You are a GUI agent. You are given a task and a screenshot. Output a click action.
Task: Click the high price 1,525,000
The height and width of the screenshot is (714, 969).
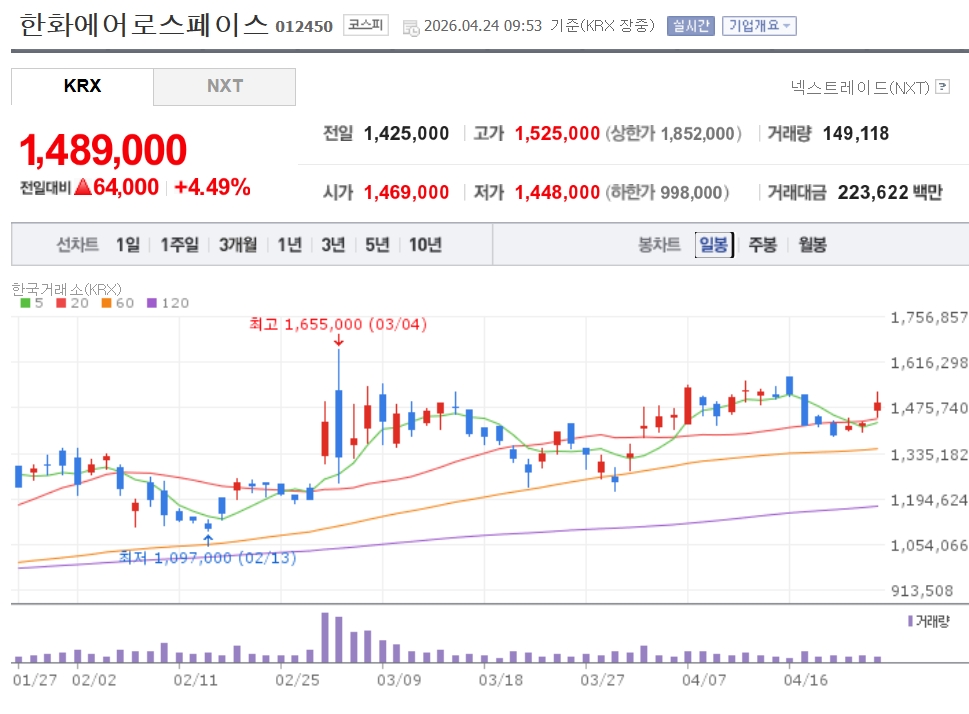tap(557, 134)
